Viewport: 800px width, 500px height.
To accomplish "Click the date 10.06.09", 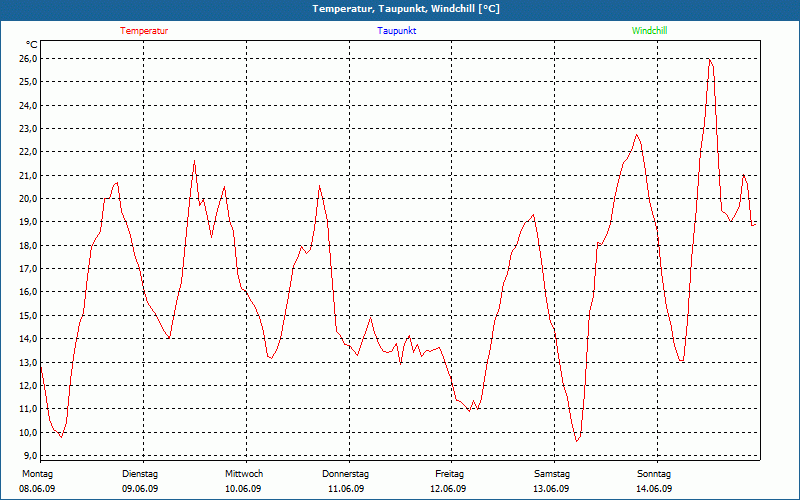I will coord(243,489).
